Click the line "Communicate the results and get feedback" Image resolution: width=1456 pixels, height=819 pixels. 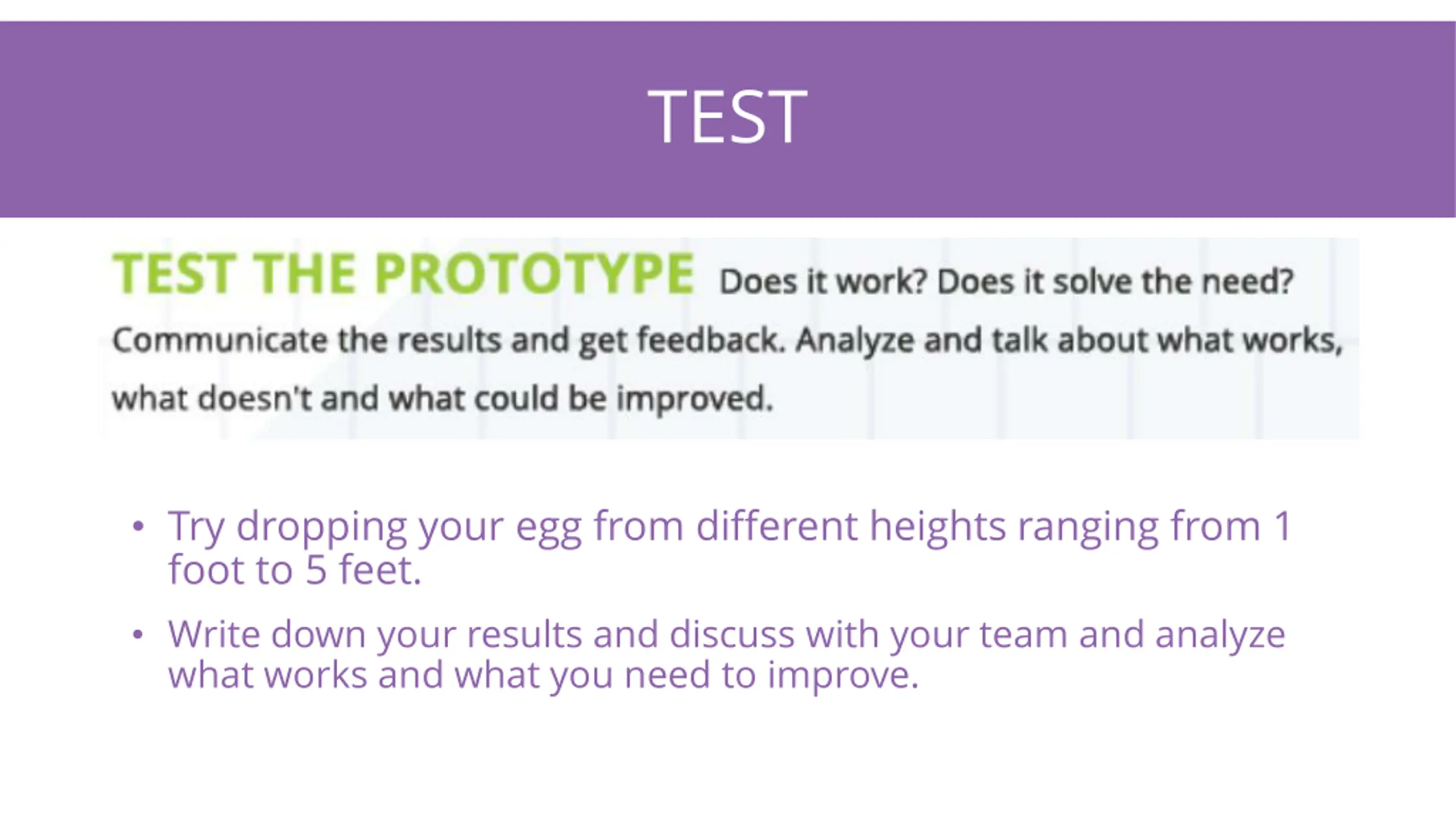click(448, 341)
